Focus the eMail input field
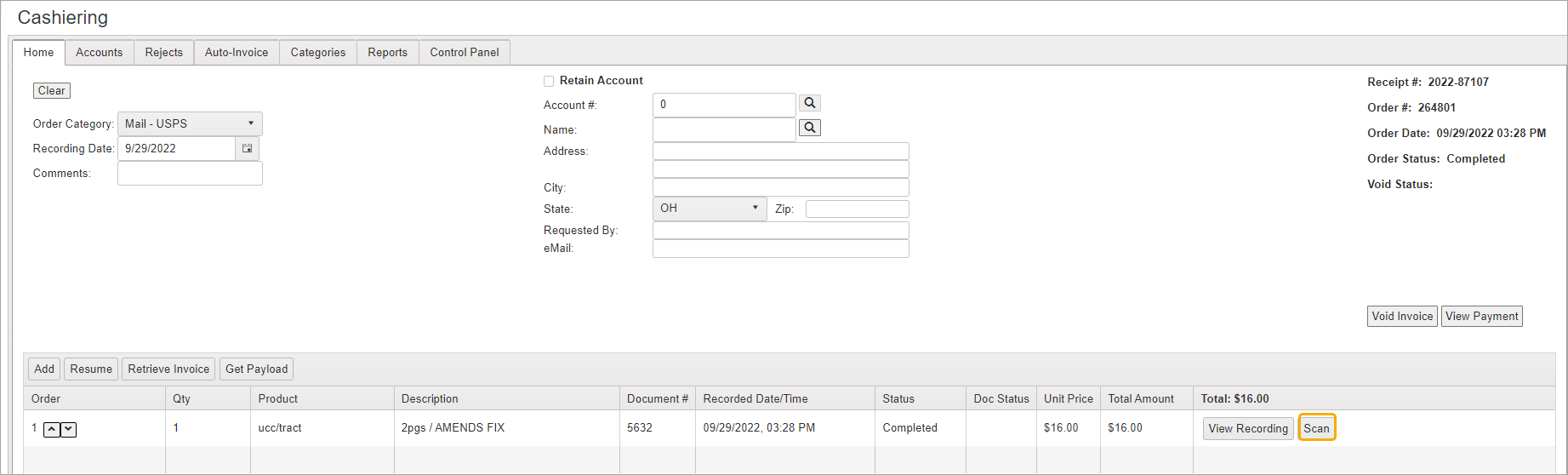1568x475 pixels. (x=780, y=249)
